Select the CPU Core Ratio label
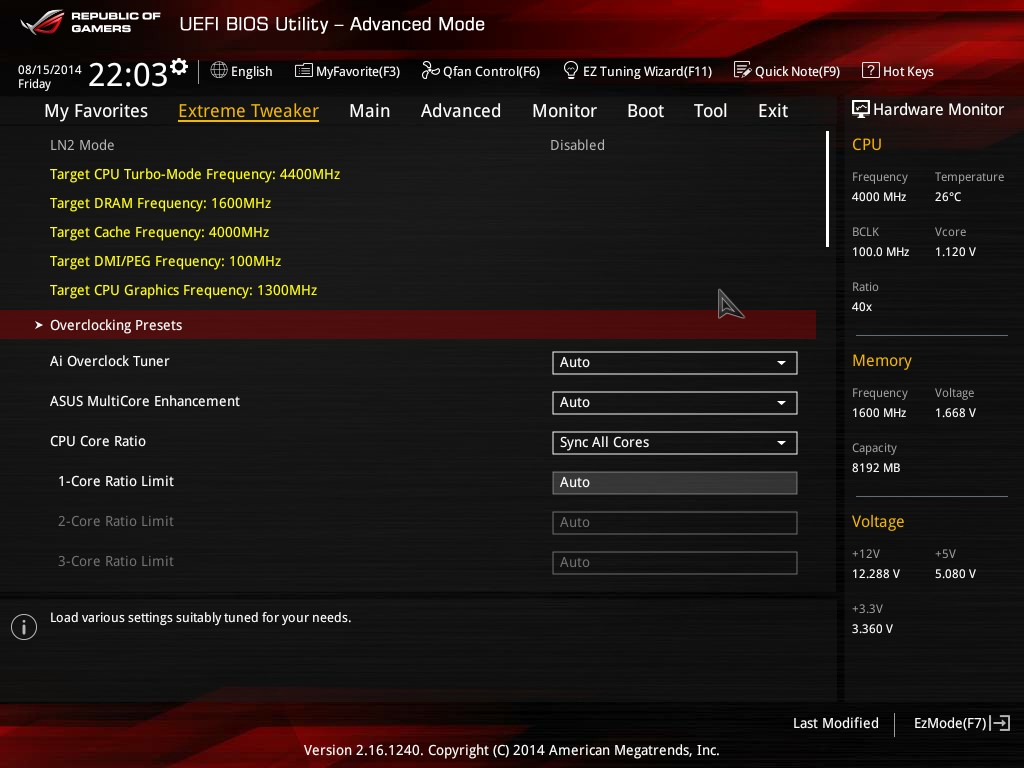Screen dimensions: 1024x768 (x=97, y=441)
